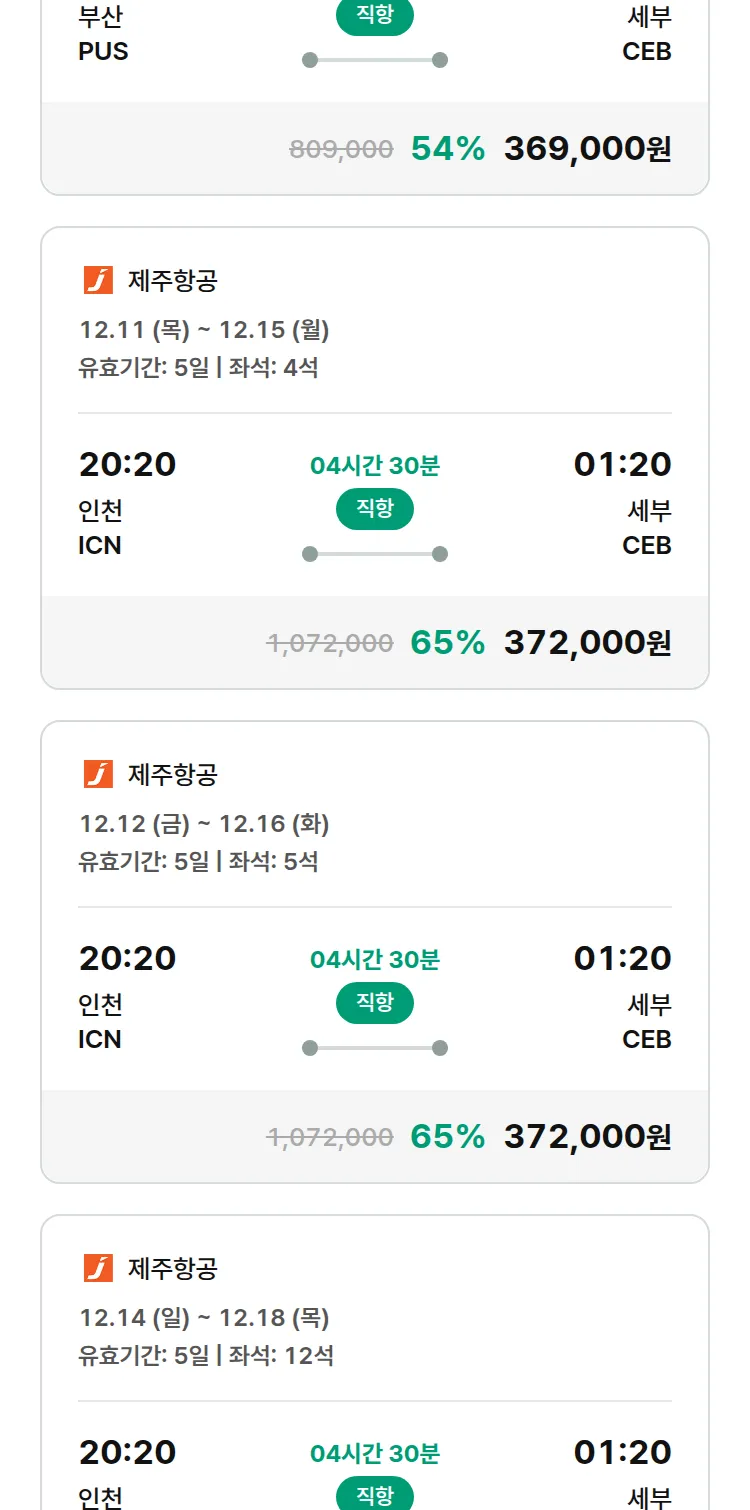Tap 직항 badge on 12.11 departure flight

coord(375,509)
